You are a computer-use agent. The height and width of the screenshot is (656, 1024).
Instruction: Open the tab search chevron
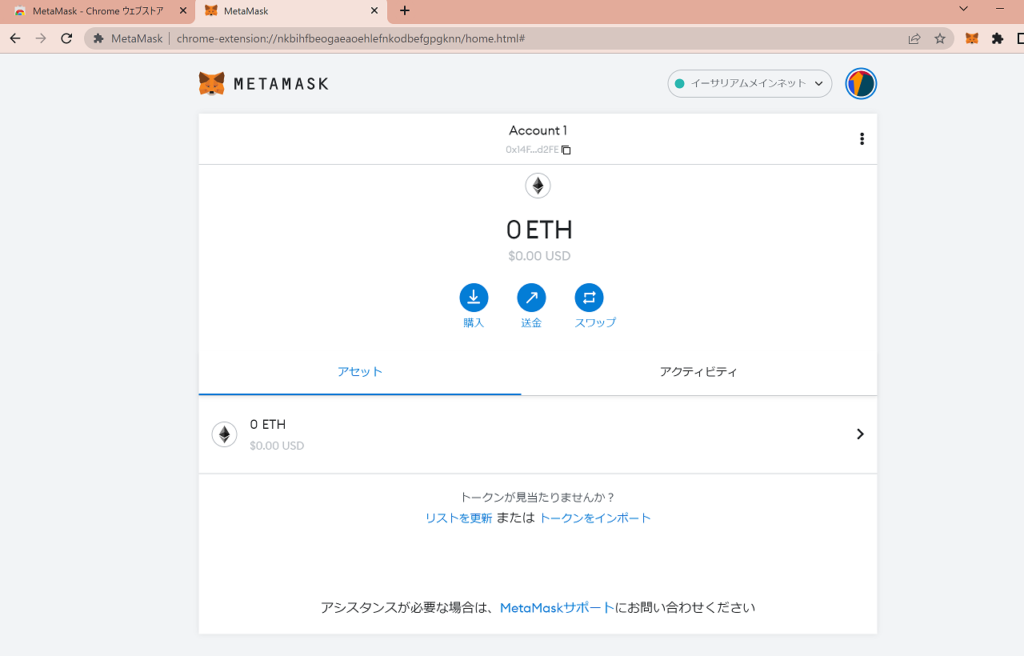[963, 9]
